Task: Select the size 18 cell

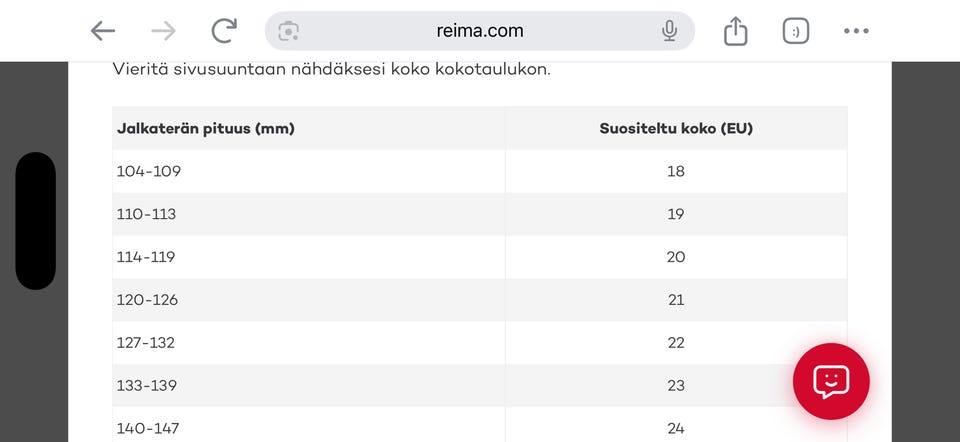Action: click(676, 171)
